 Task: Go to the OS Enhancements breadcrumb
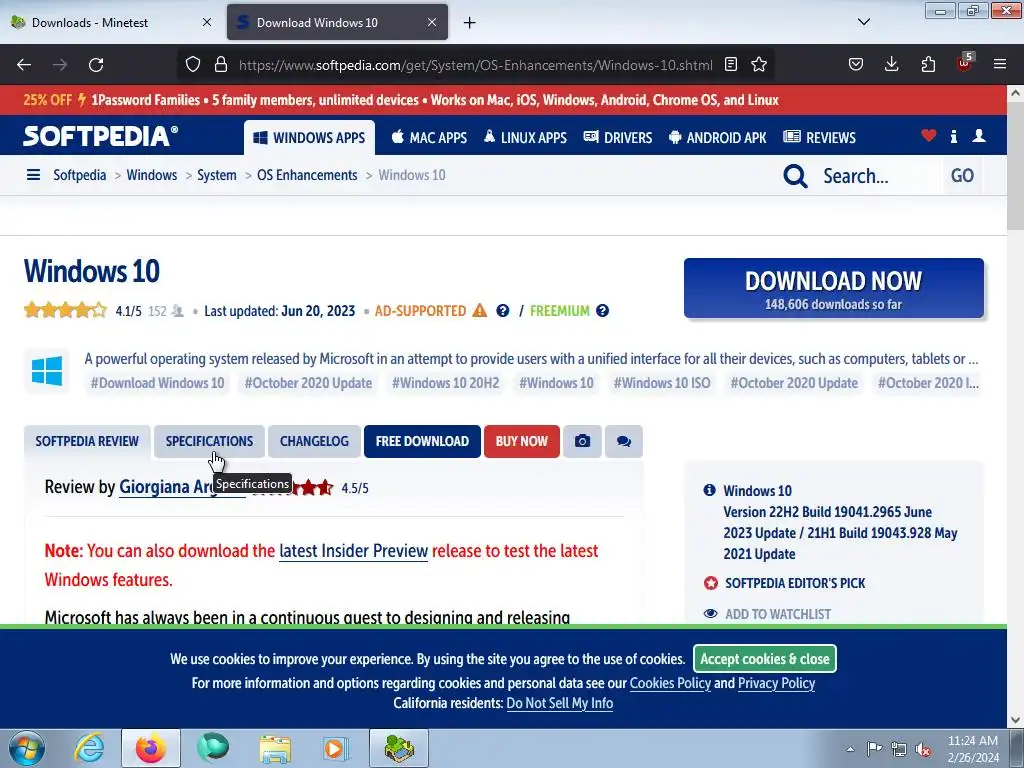307,175
